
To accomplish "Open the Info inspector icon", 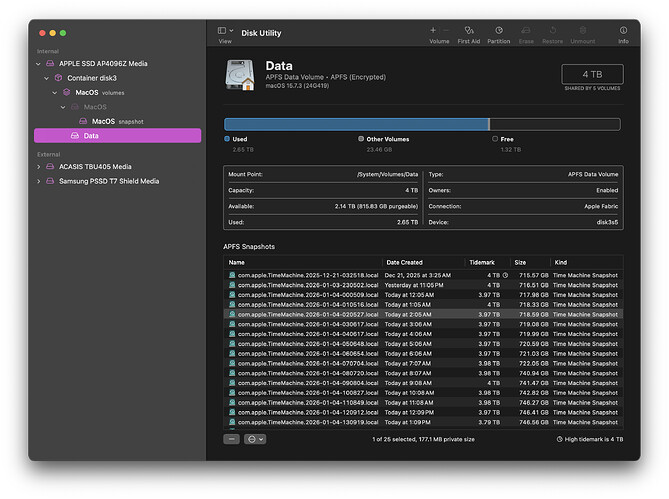I will [x=623, y=31].
